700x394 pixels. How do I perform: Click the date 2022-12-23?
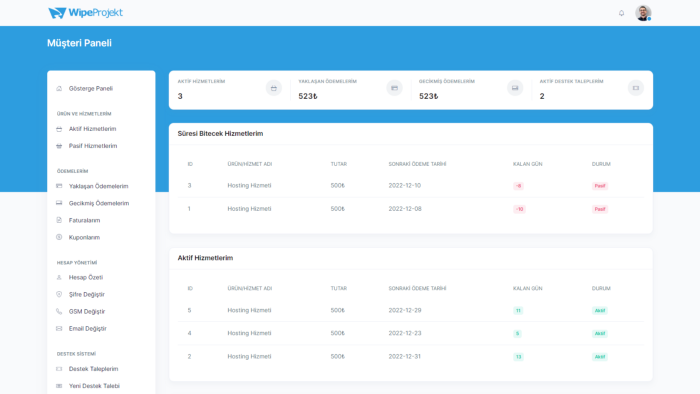tap(405, 333)
